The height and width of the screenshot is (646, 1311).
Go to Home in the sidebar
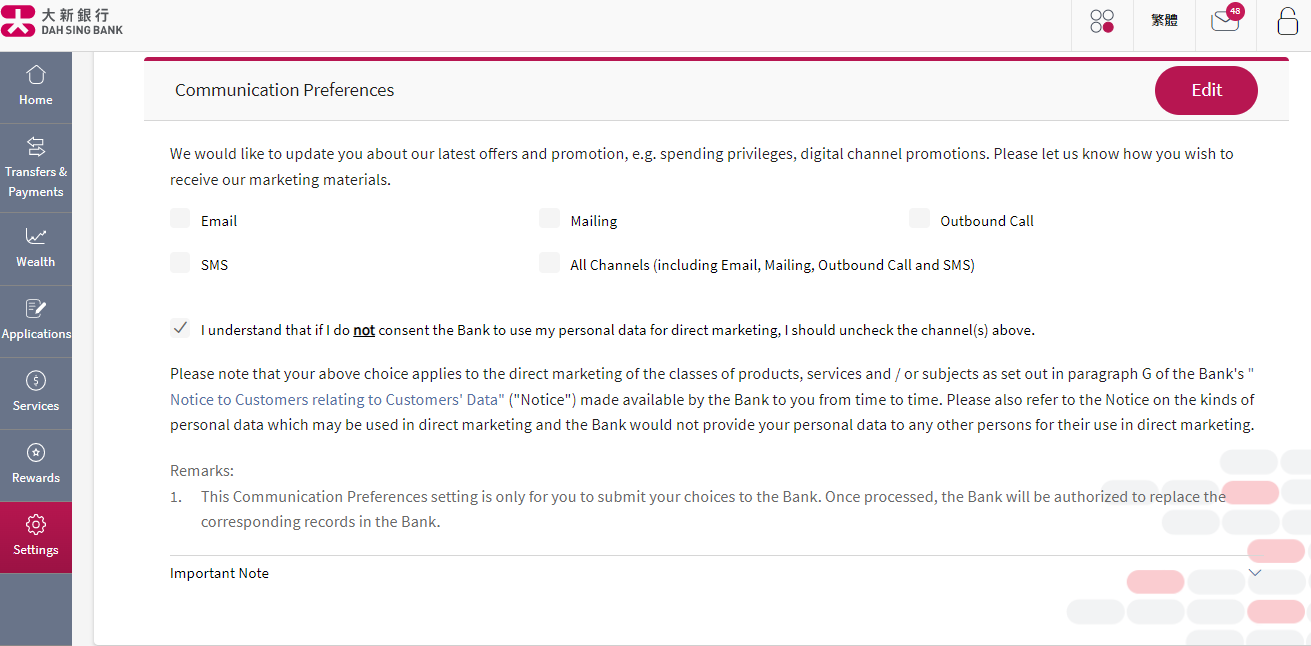[x=36, y=86]
